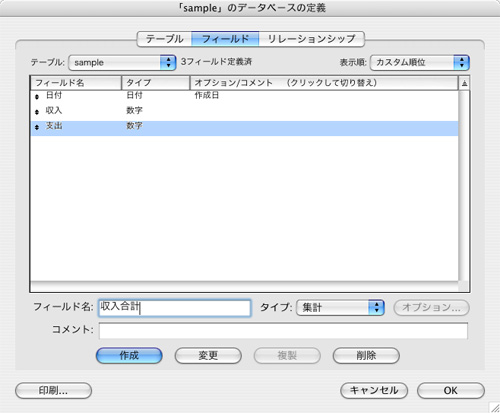
Task: Open the タイプ 集計 dropdown
Action: (340, 307)
